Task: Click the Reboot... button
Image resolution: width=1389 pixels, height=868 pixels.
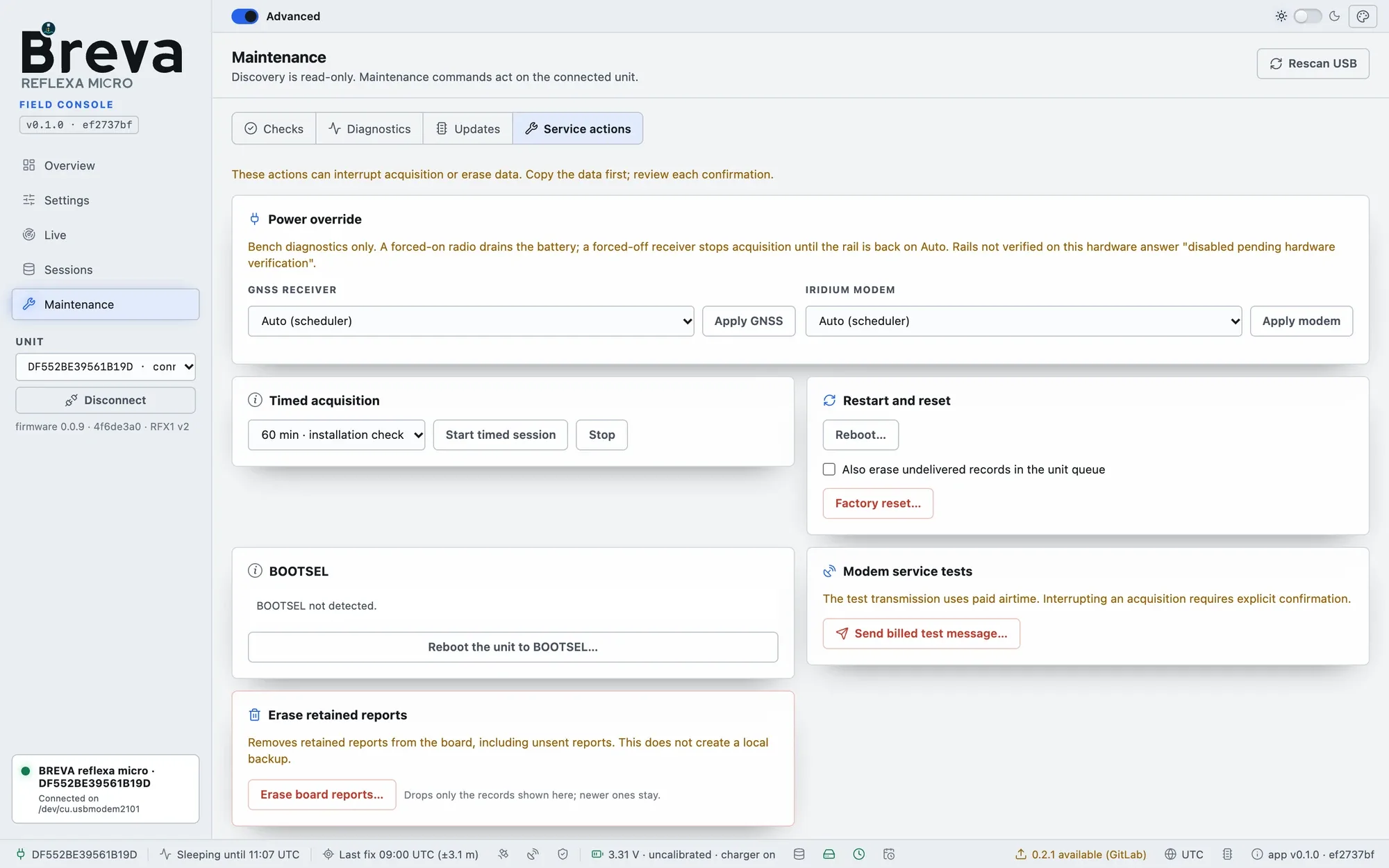Action: [860, 435]
